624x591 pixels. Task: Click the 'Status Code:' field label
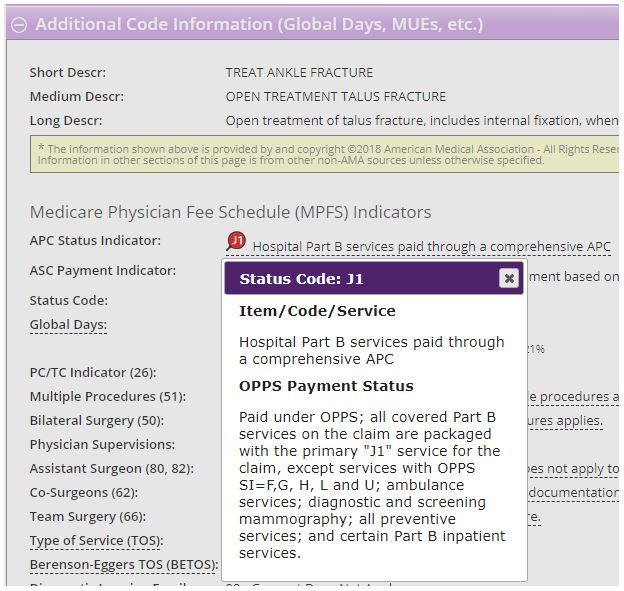(x=69, y=300)
